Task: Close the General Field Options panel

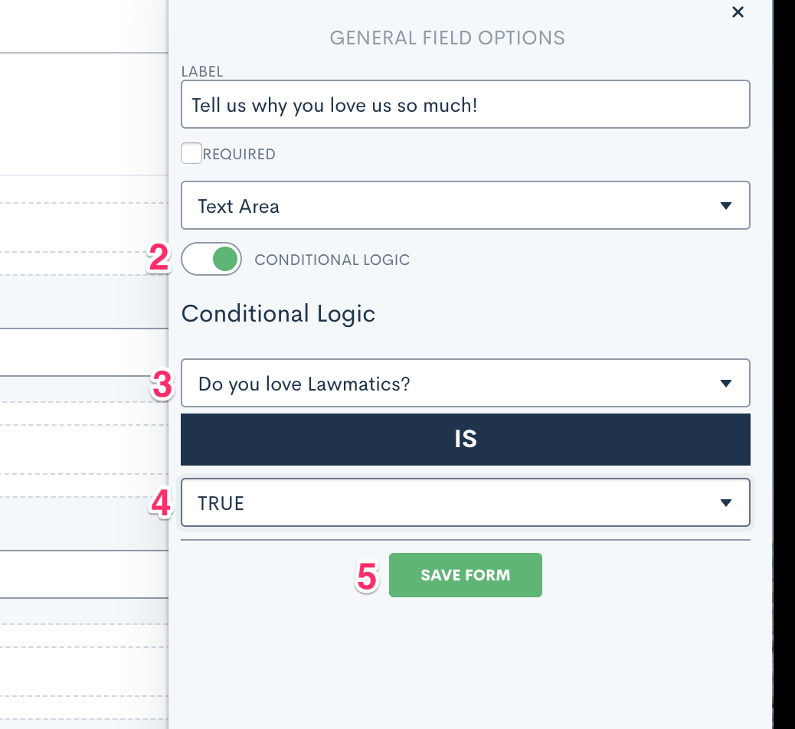Action: click(738, 12)
